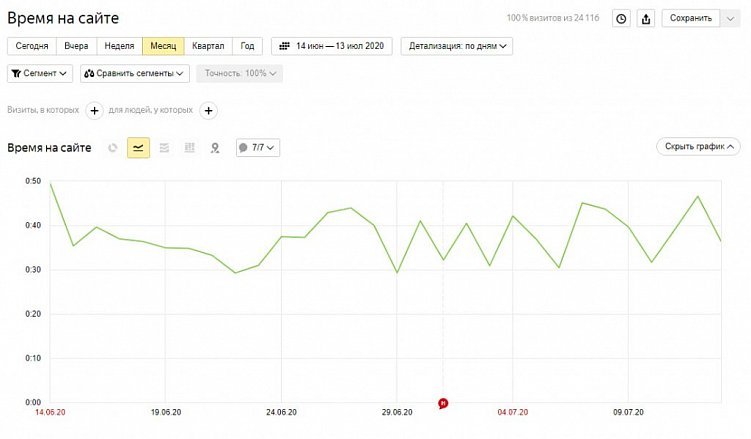
Task: Select the Вчера period tab
Action: pos(76,46)
